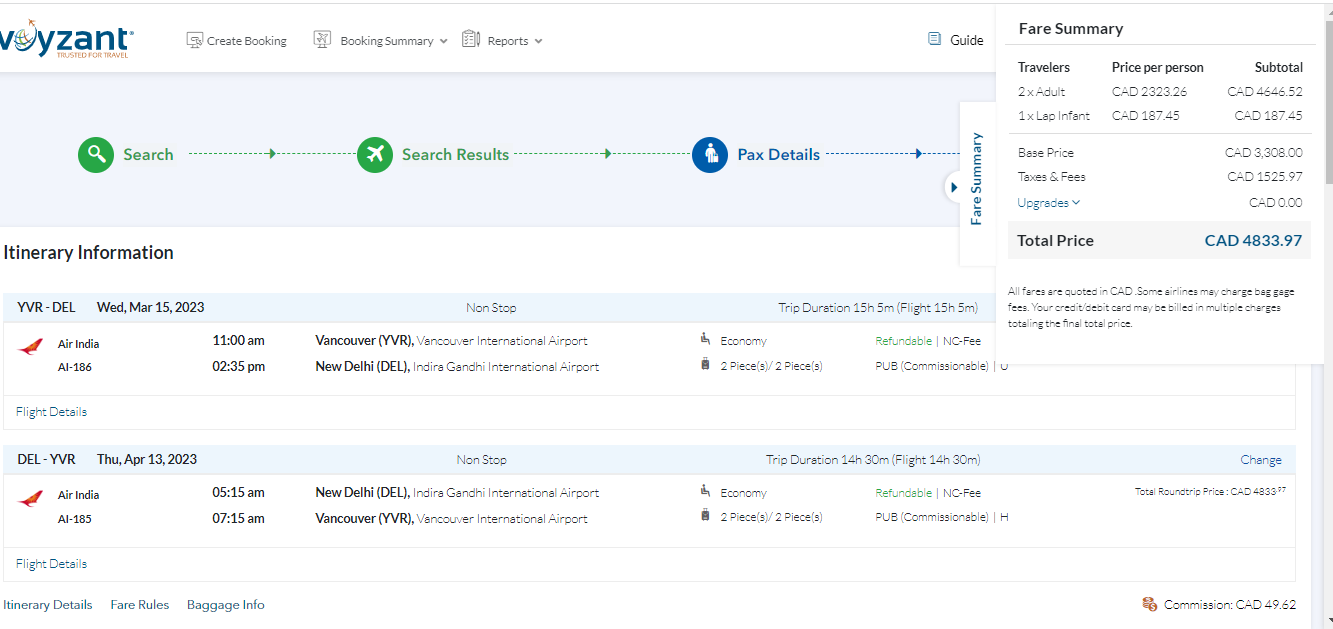Screen dimensions: 1333x629
Task: Click the Search Results airplane step icon
Action: tap(375, 154)
